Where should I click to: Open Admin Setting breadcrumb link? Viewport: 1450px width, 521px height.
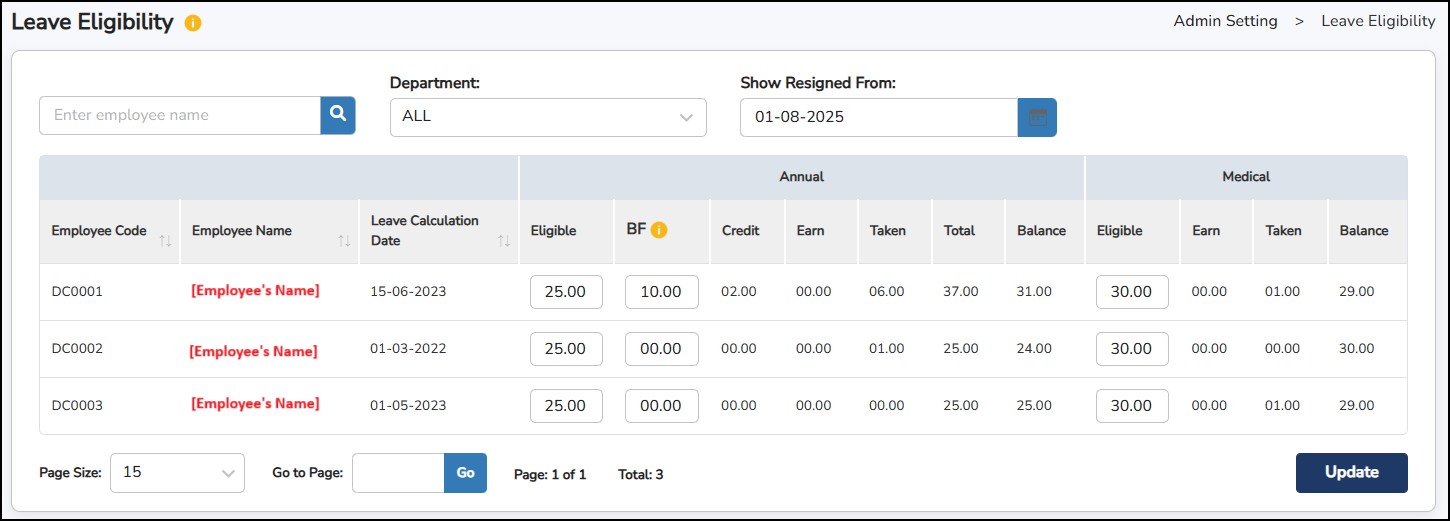click(1225, 21)
